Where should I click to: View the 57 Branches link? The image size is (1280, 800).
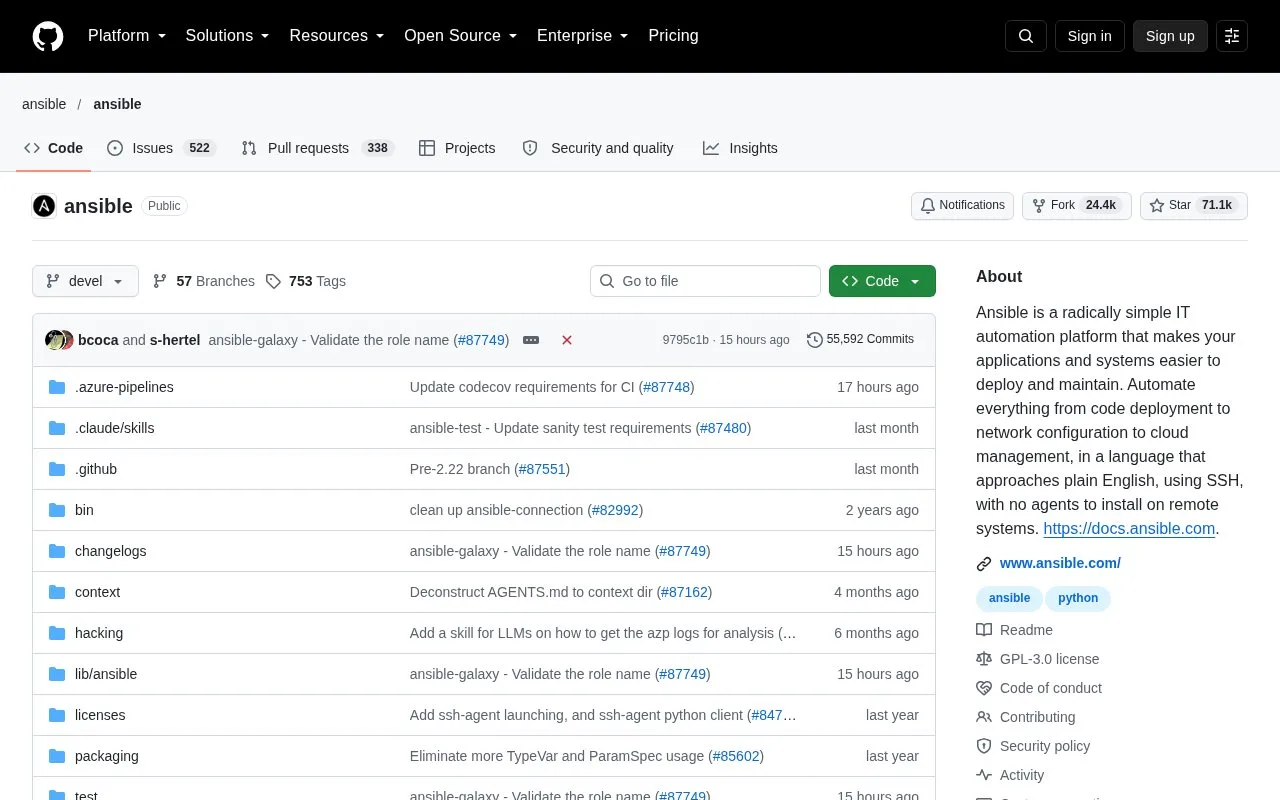pyautogui.click(x=203, y=281)
